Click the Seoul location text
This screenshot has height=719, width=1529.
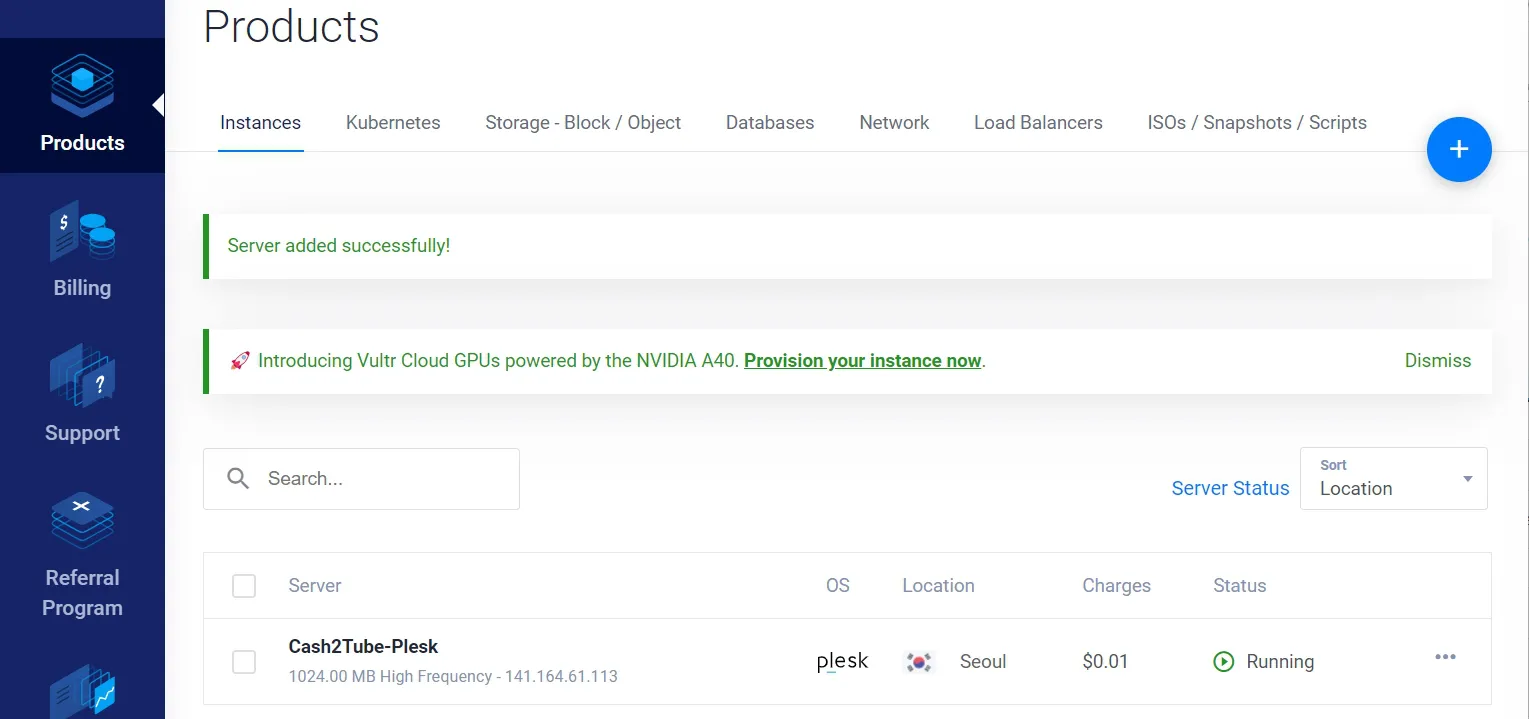tap(983, 662)
